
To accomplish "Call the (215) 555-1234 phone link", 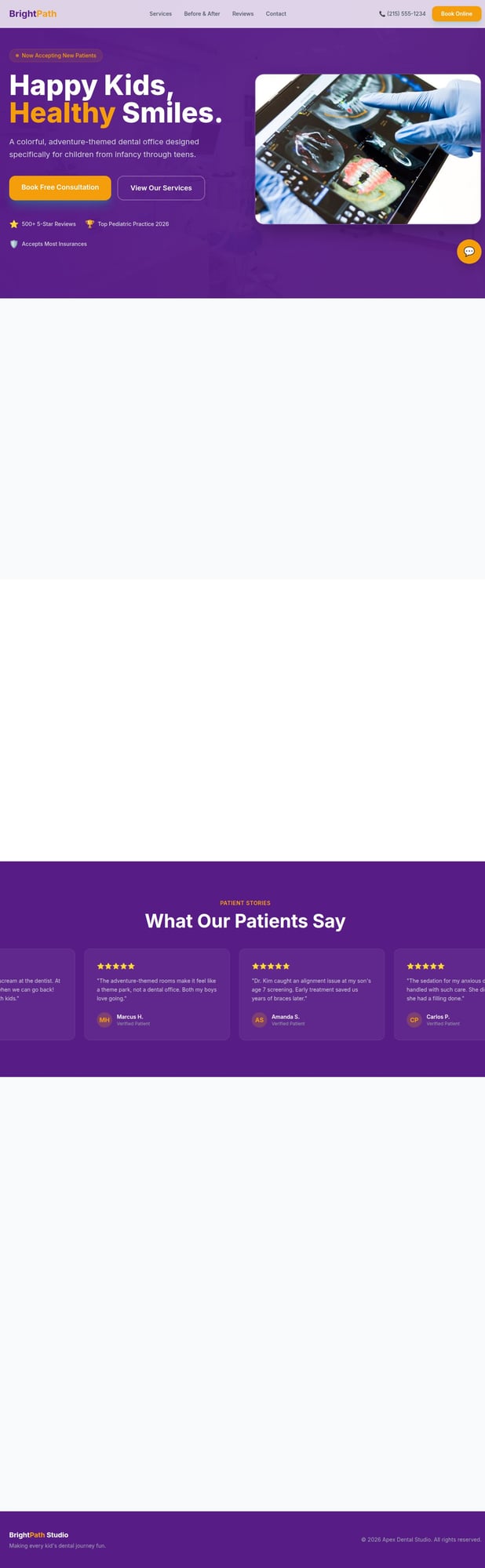I will 406,13.
